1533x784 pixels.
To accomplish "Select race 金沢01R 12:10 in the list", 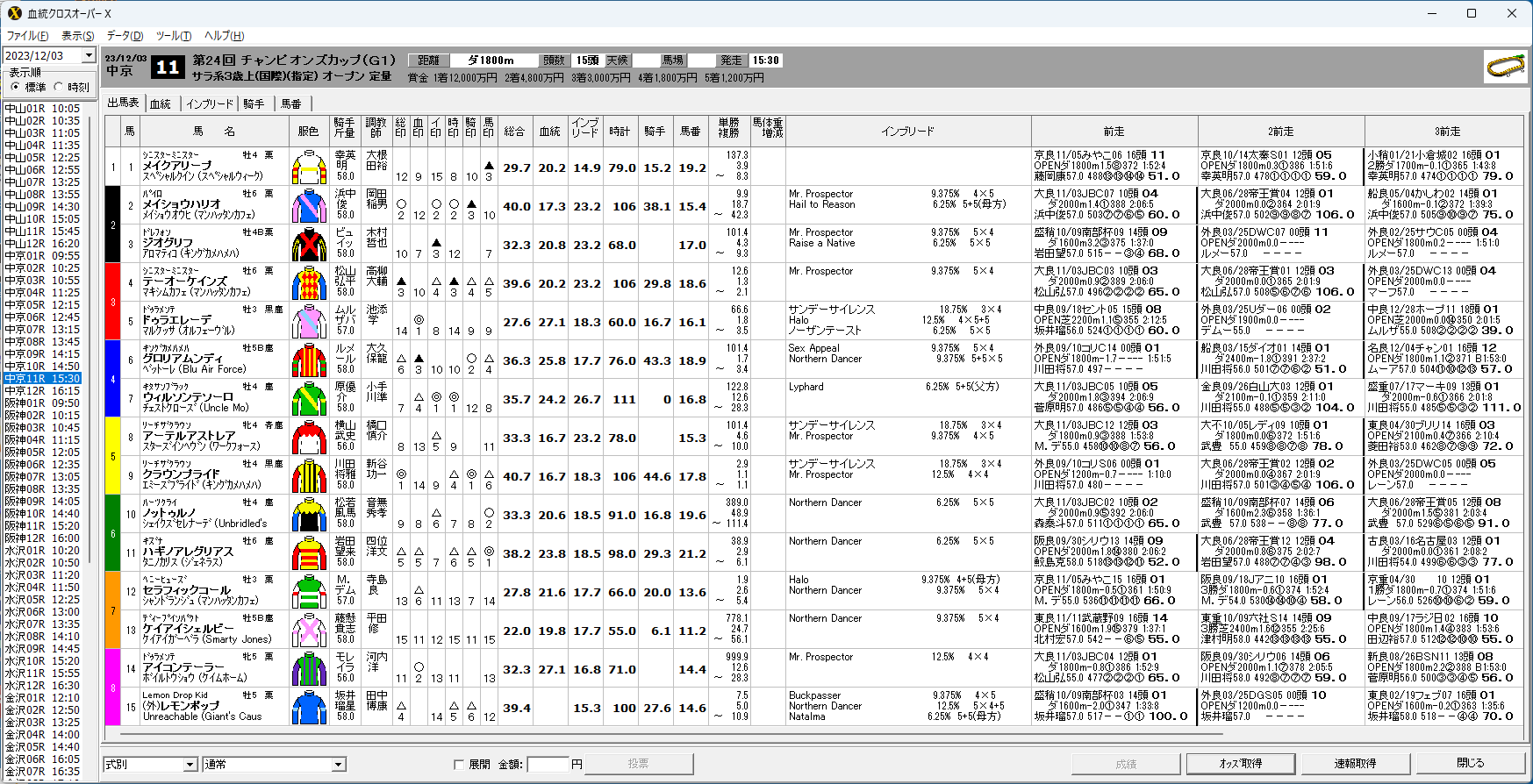I will (x=42, y=698).
